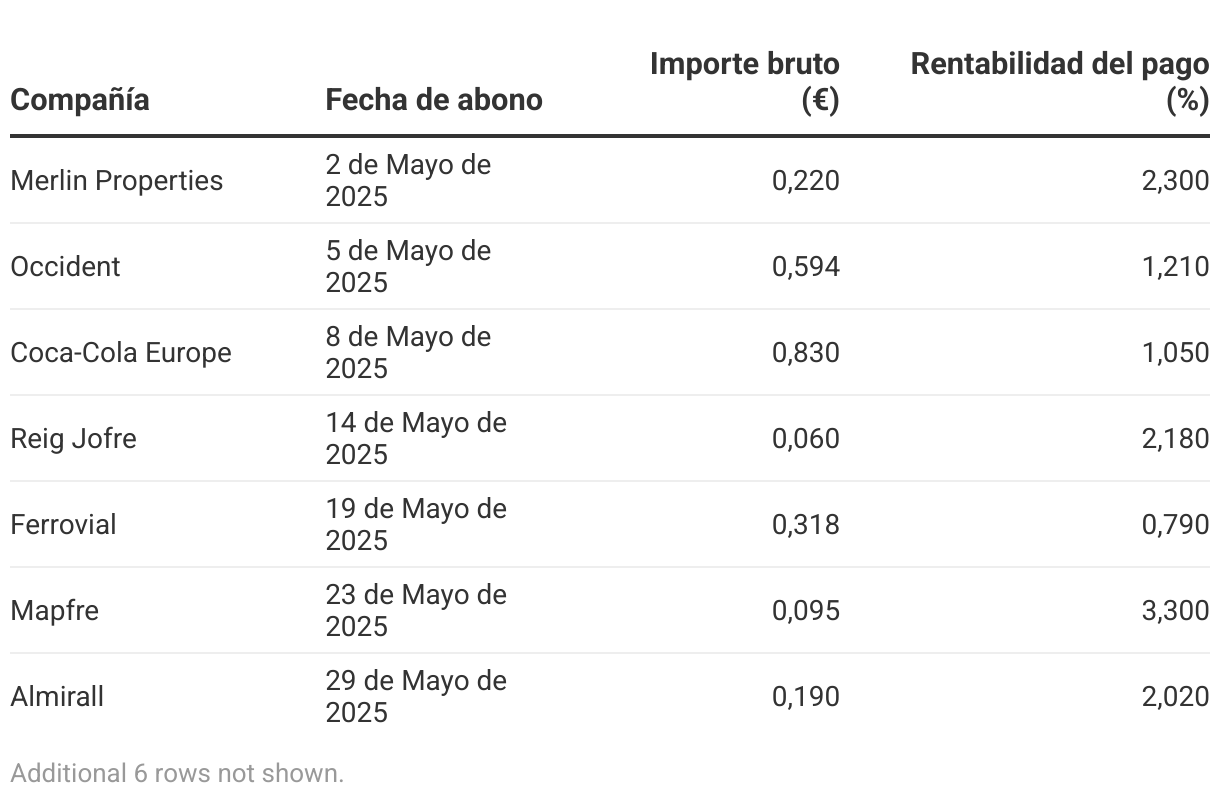Screen dimensions: 1220x798
Task: Click the Merlin Properties company cell
Action: pos(117,181)
